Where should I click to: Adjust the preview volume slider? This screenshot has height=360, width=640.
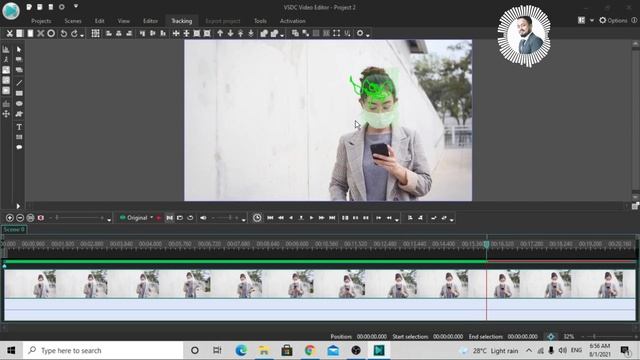(x=225, y=218)
